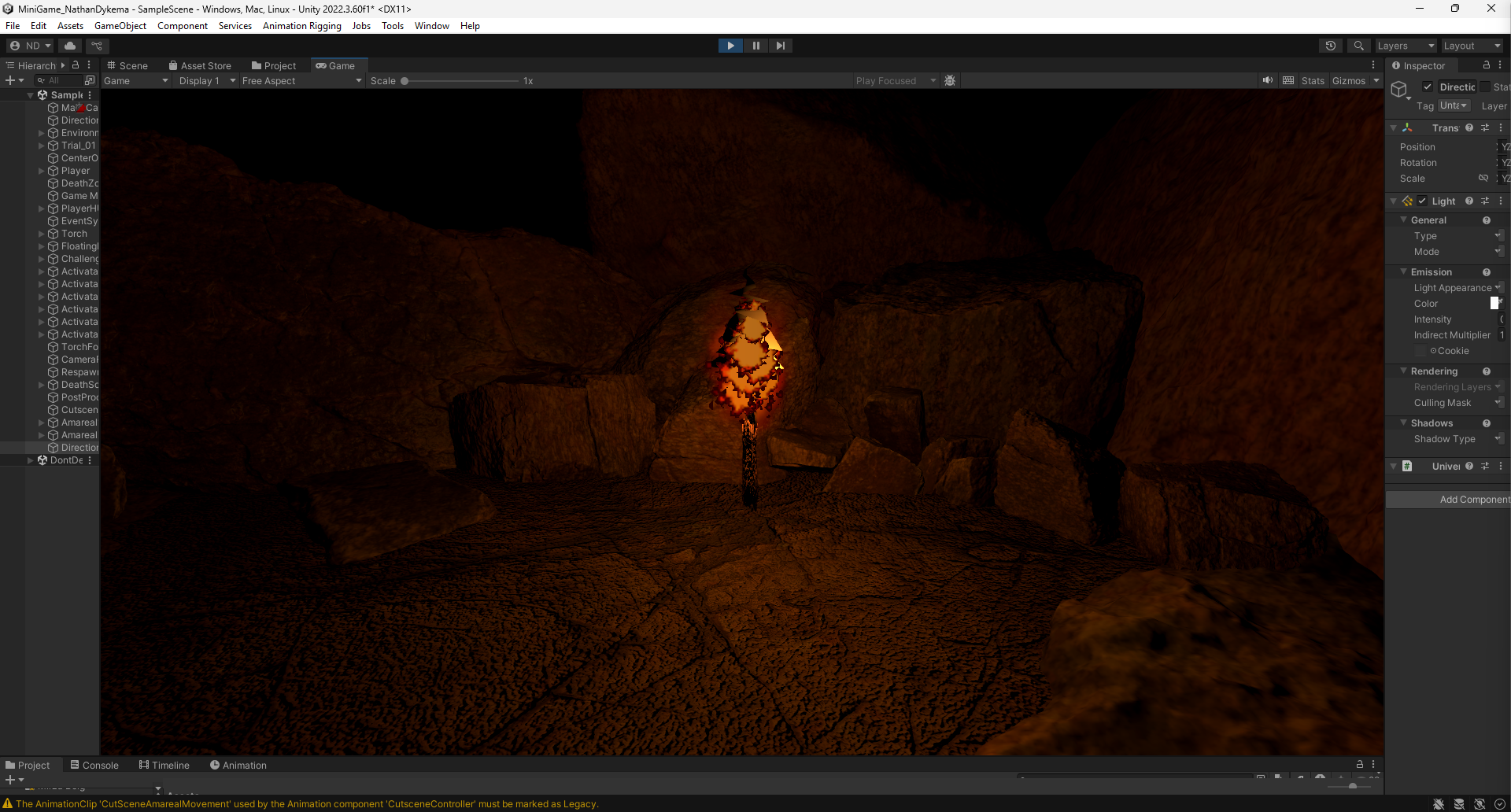Enable the Cookie checkbox in Light Emission
The width and height of the screenshot is (1511, 812).
[1420, 351]
